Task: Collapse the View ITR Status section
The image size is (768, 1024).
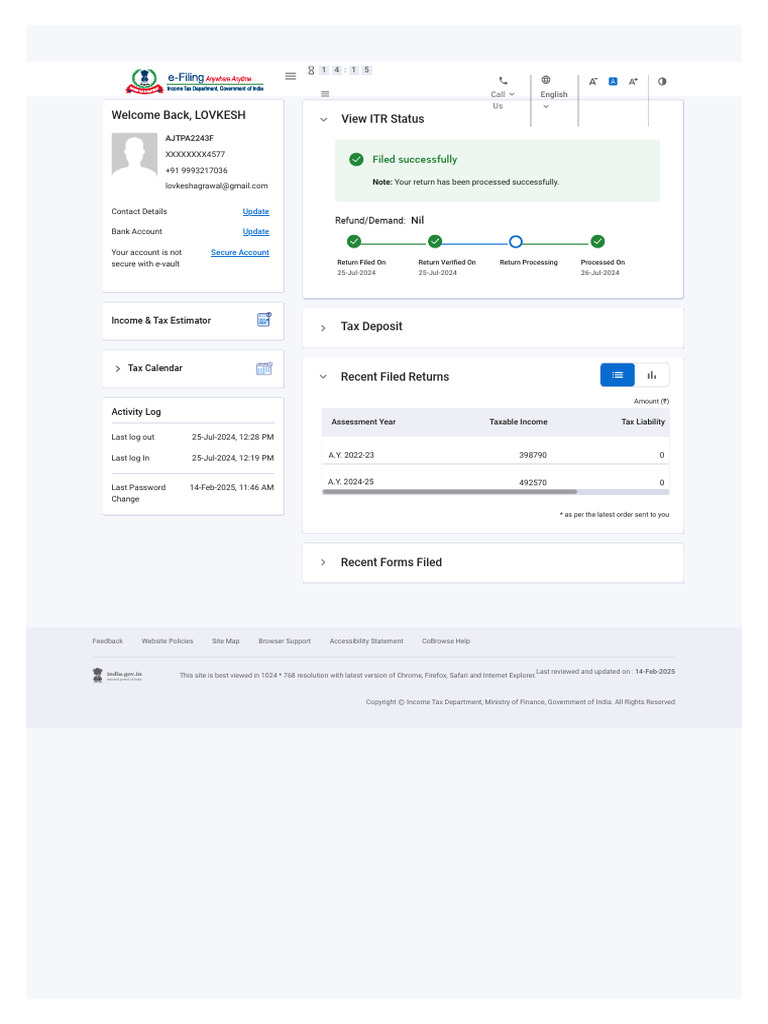Action: tap(323, 120)
